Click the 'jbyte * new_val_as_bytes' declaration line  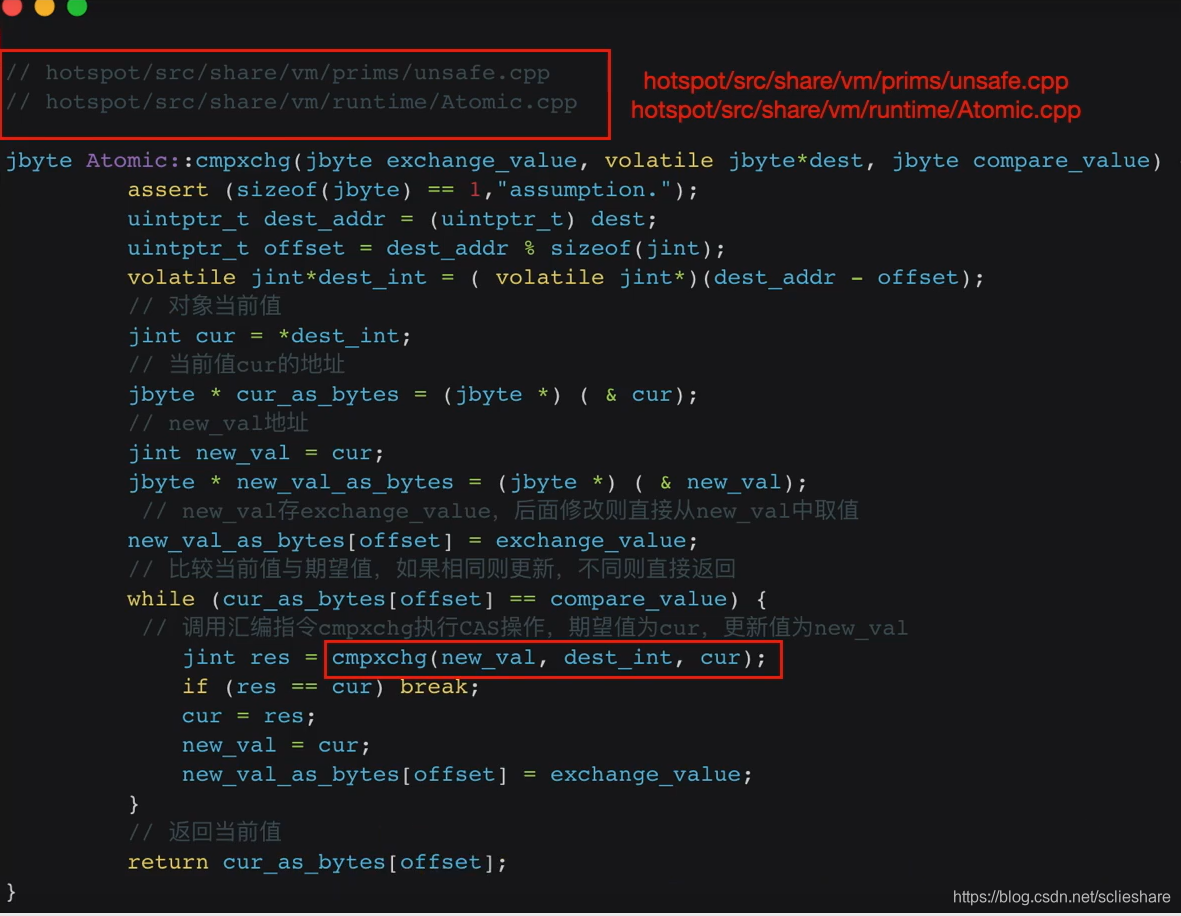pos(467,482)
